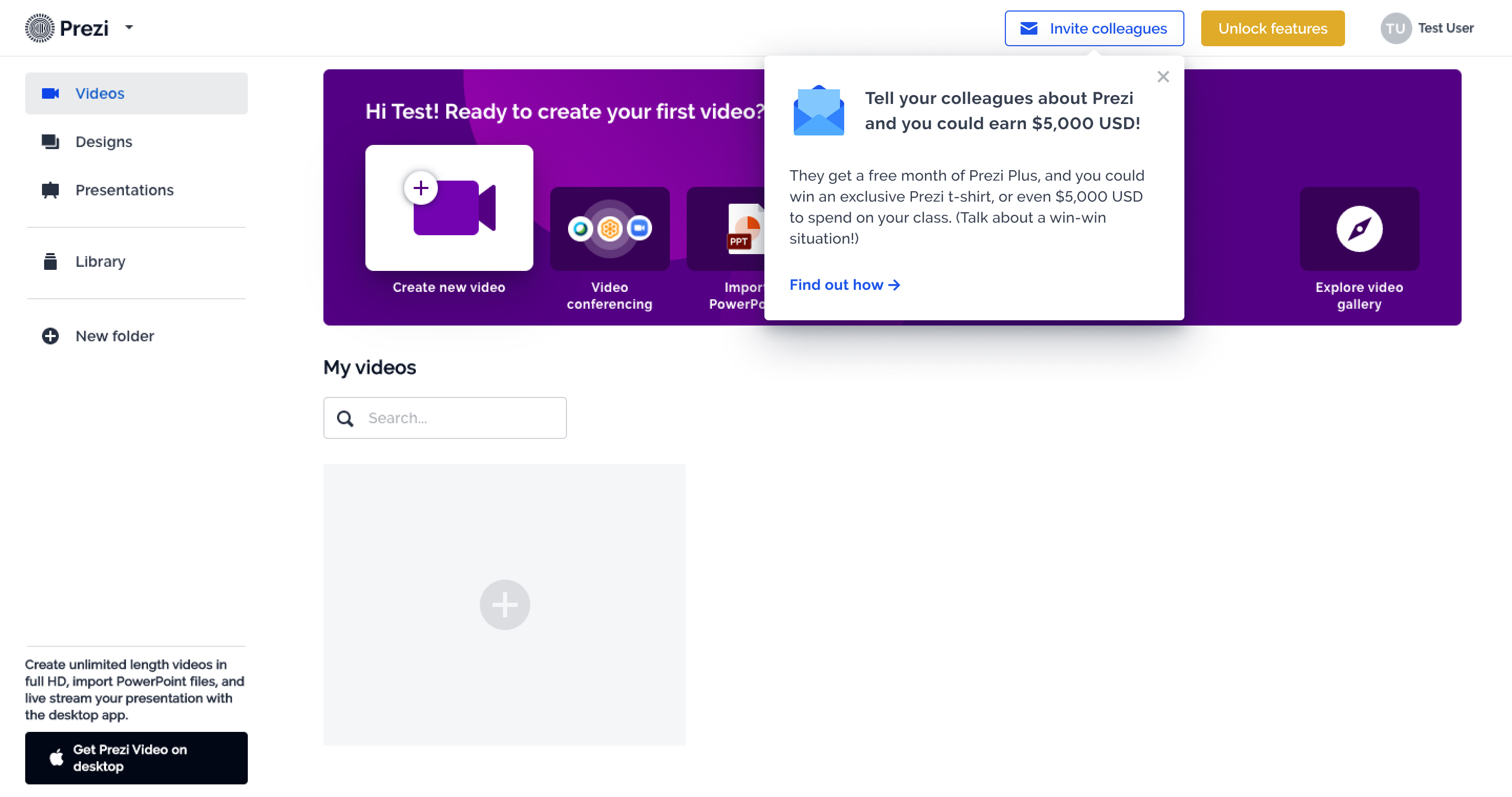Follow the Find out how link
1512x797 pixels.
pos(844,285)
